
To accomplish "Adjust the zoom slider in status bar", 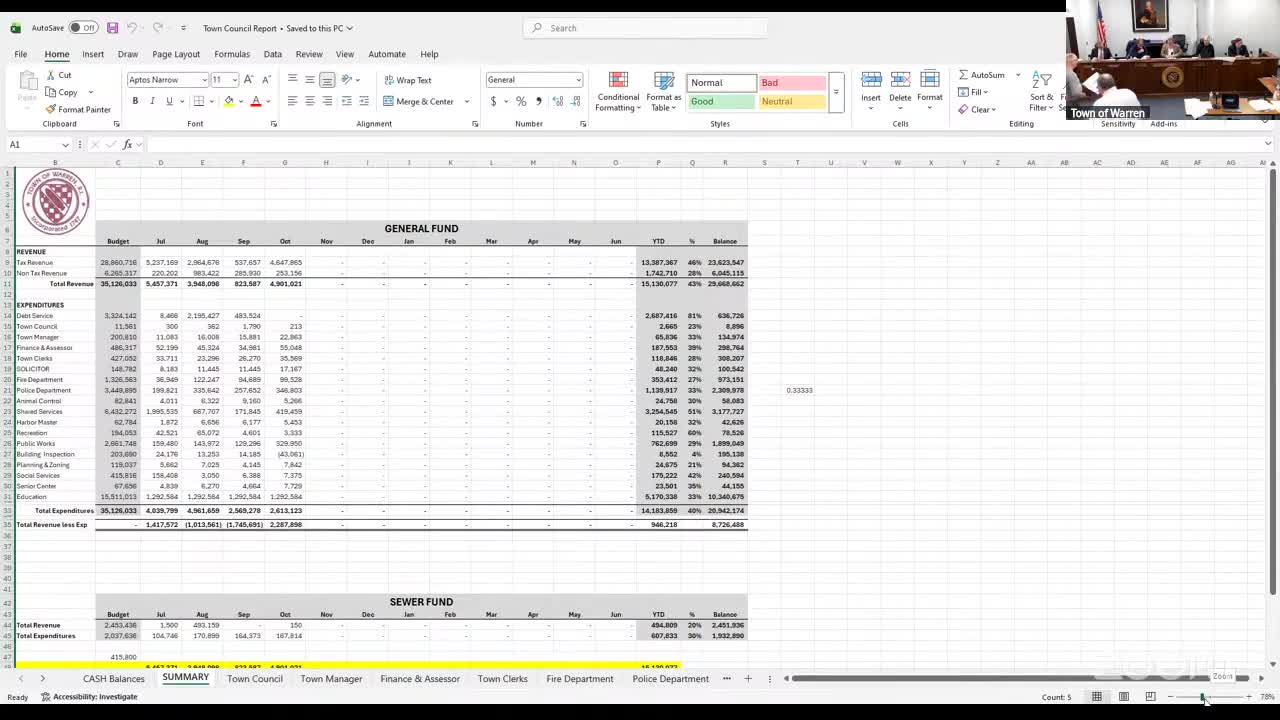I will pos(1203,697).
